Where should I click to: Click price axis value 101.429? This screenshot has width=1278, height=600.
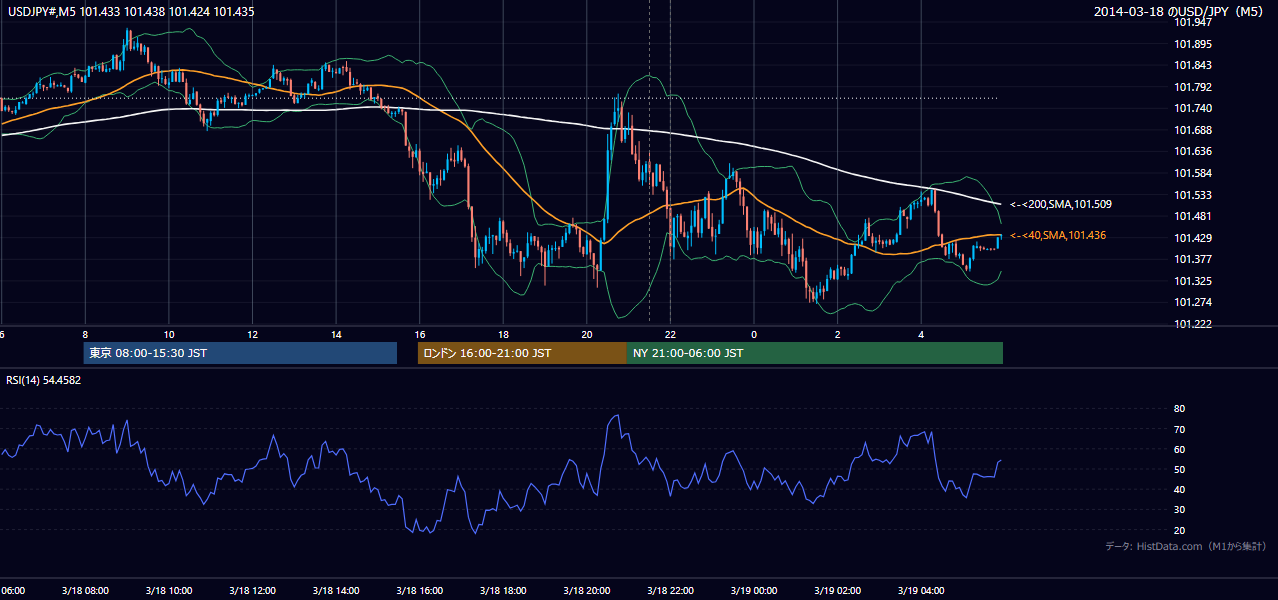coord(1193,238)
